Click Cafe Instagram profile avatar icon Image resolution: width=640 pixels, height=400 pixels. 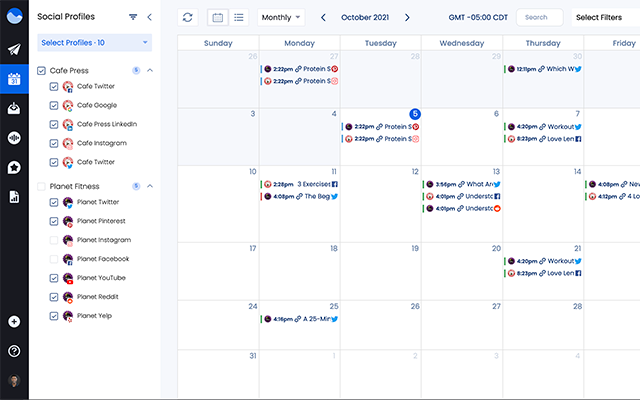(x=68, y=143)
